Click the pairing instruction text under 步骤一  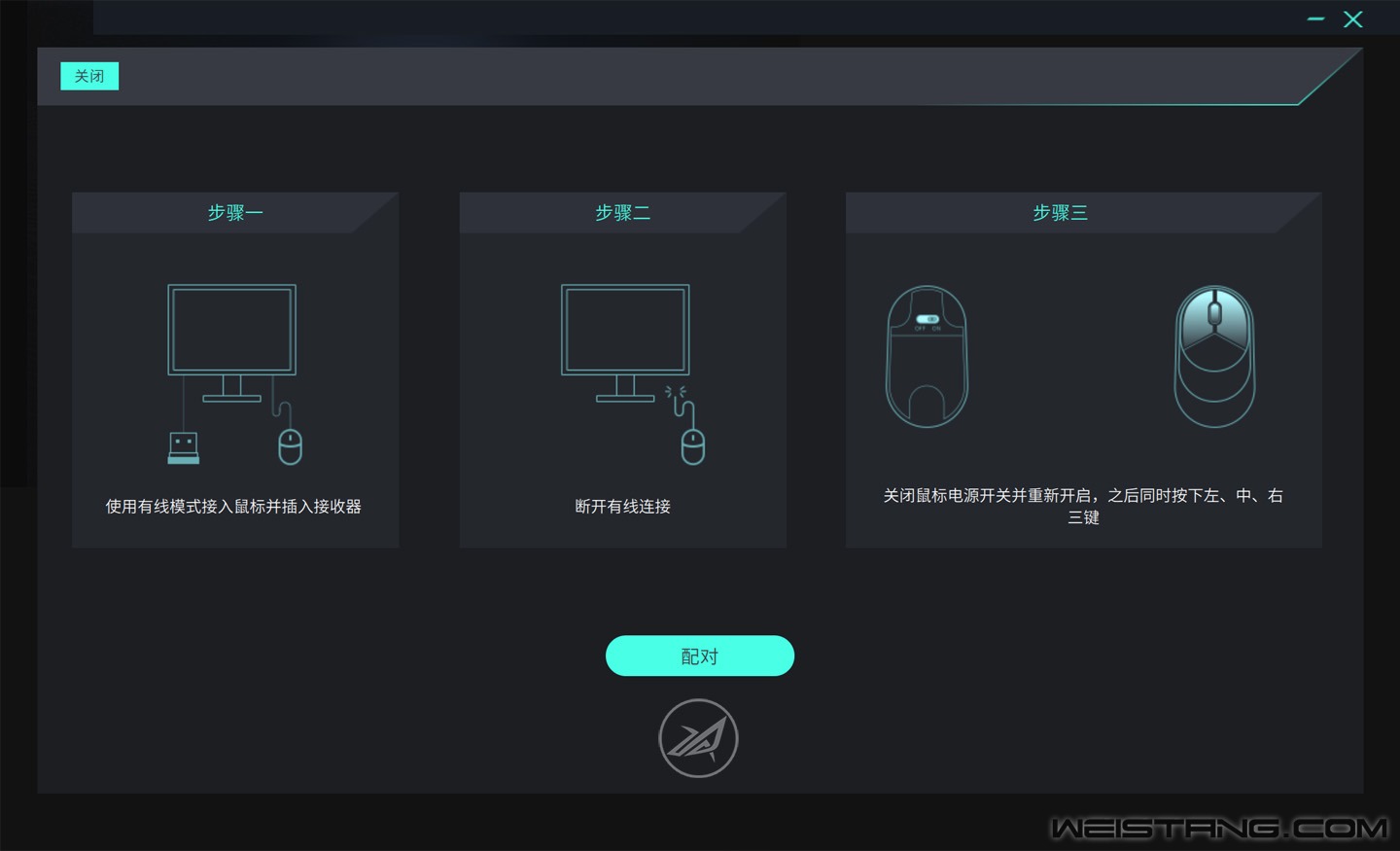point(234,506)
